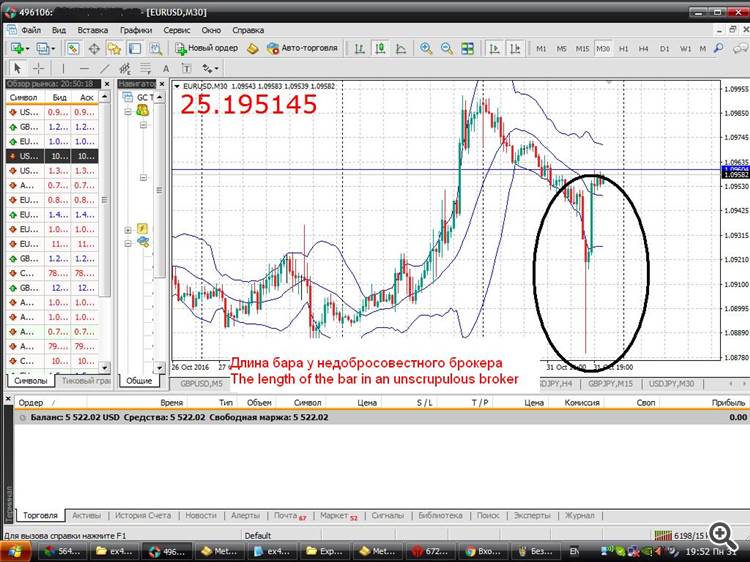The image size is (750, 562).
Task: Switch to the Эксперты tab
Action: (x=532, y=515)
